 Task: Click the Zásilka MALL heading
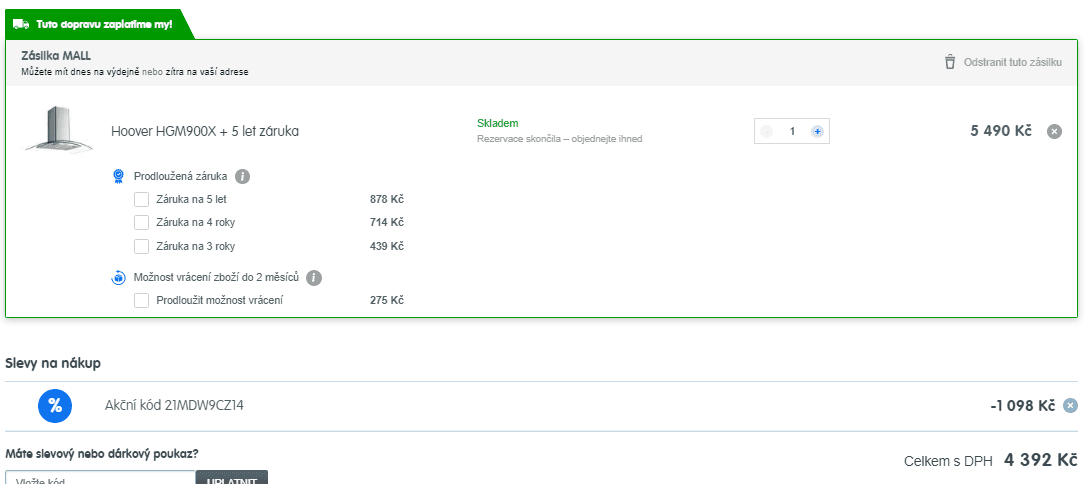pyautogui.click(x=56, y=56)
